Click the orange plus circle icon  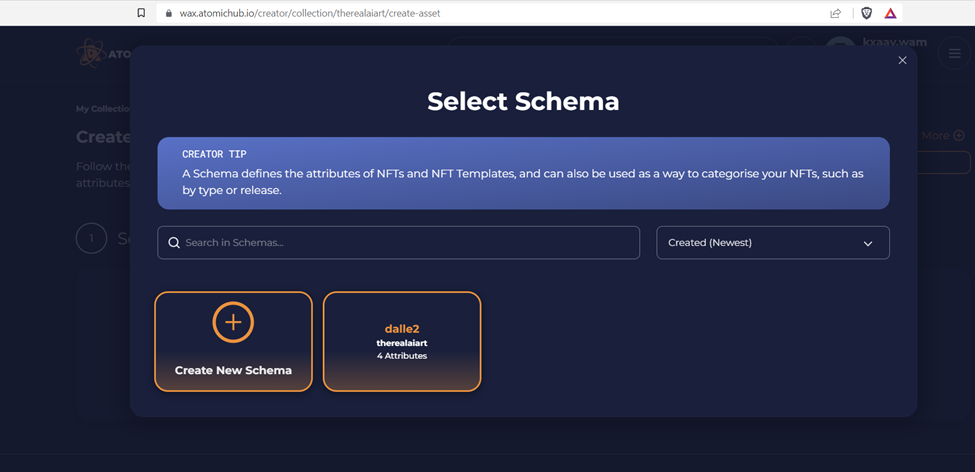coord(233,322)
